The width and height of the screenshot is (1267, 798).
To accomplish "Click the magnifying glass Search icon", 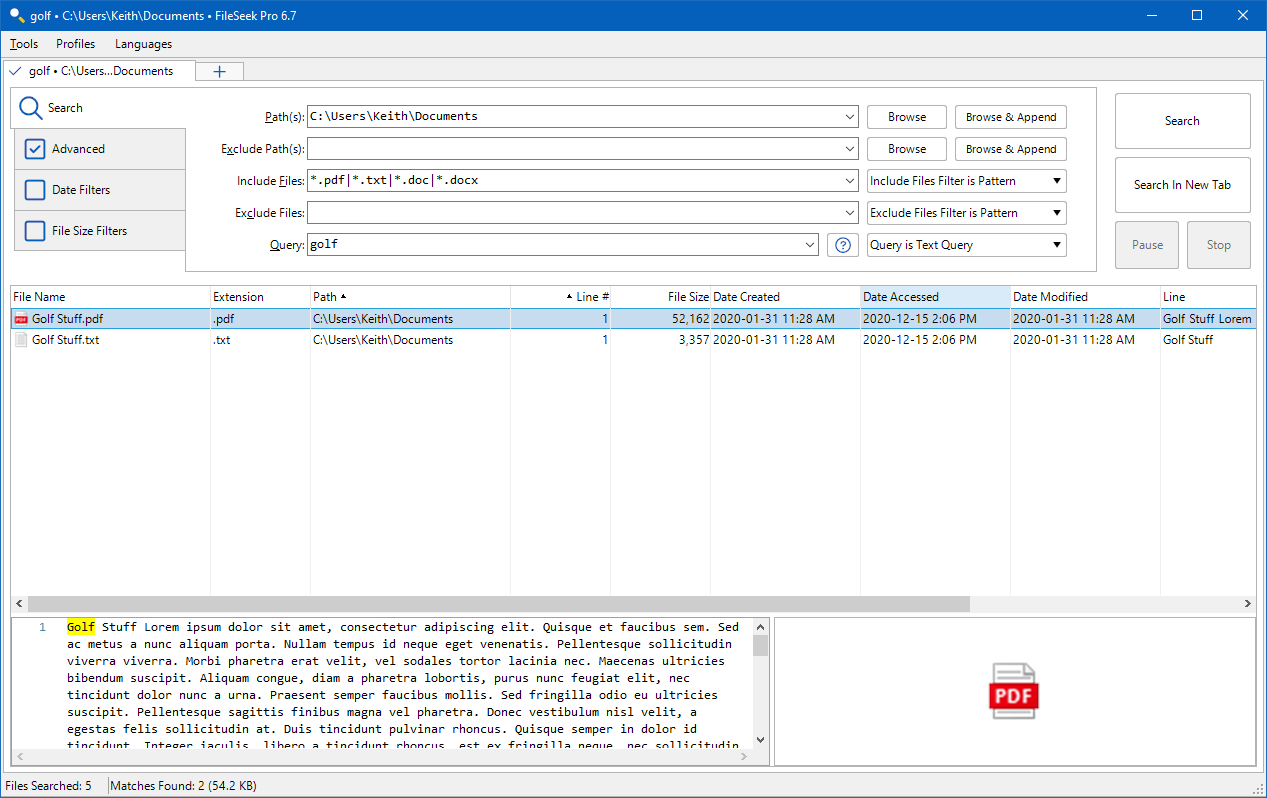I will pyautogui.click(x=31, y=108).
